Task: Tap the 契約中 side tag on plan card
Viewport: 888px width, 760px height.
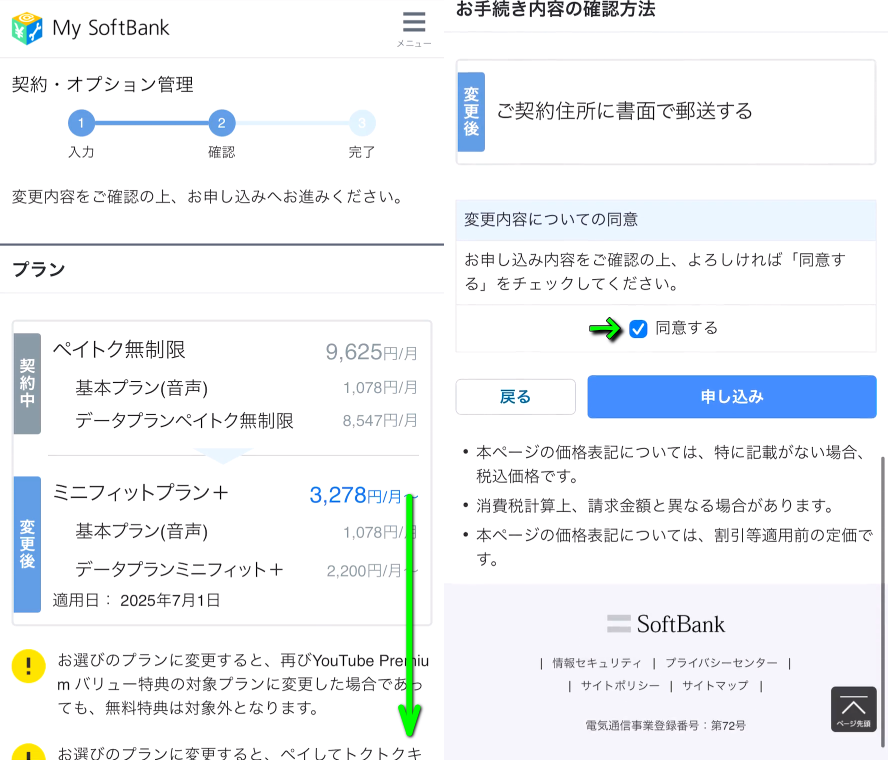Action: pyautogui.click(x=27, y=383)
